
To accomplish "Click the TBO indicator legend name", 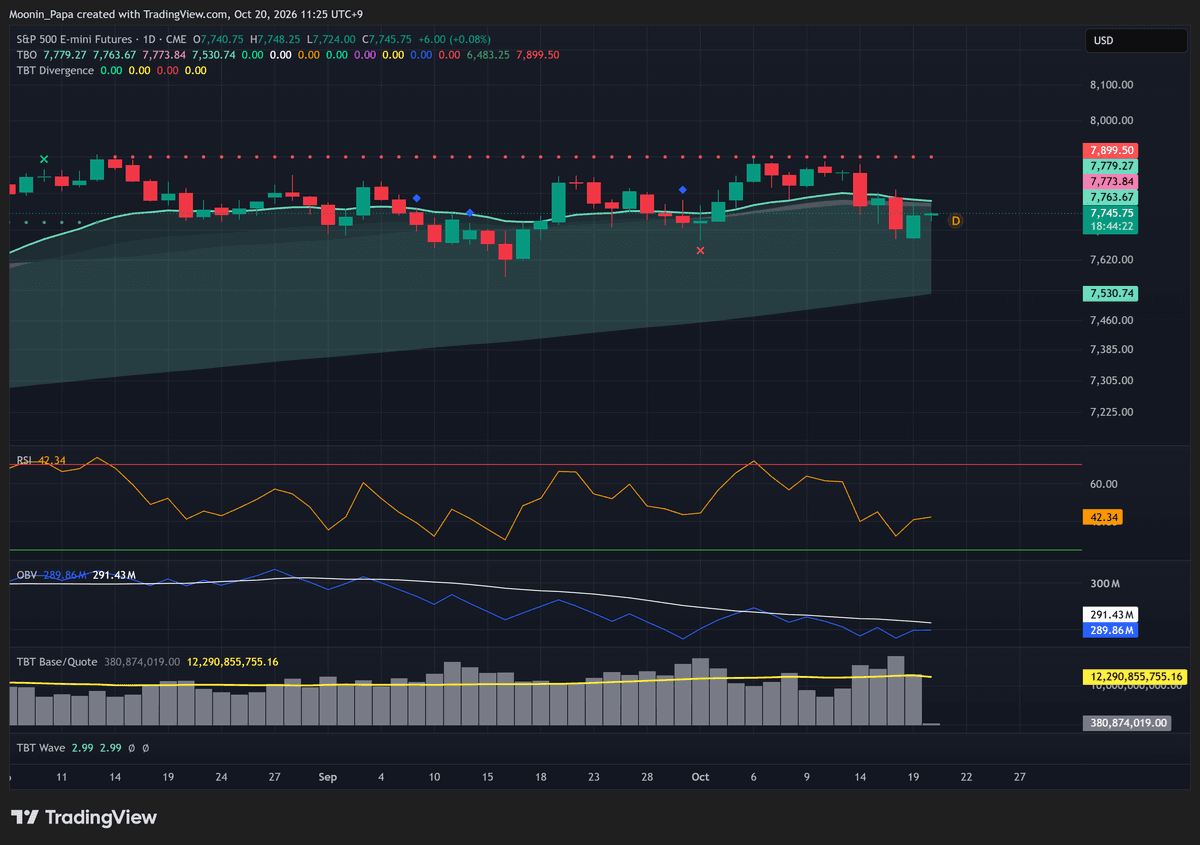I will 27,54.
